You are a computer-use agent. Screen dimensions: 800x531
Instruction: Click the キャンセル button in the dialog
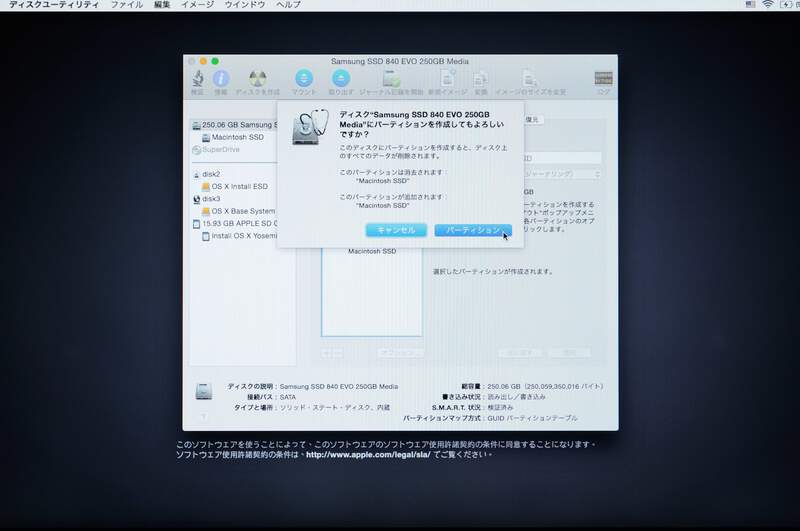click(396, 230)
